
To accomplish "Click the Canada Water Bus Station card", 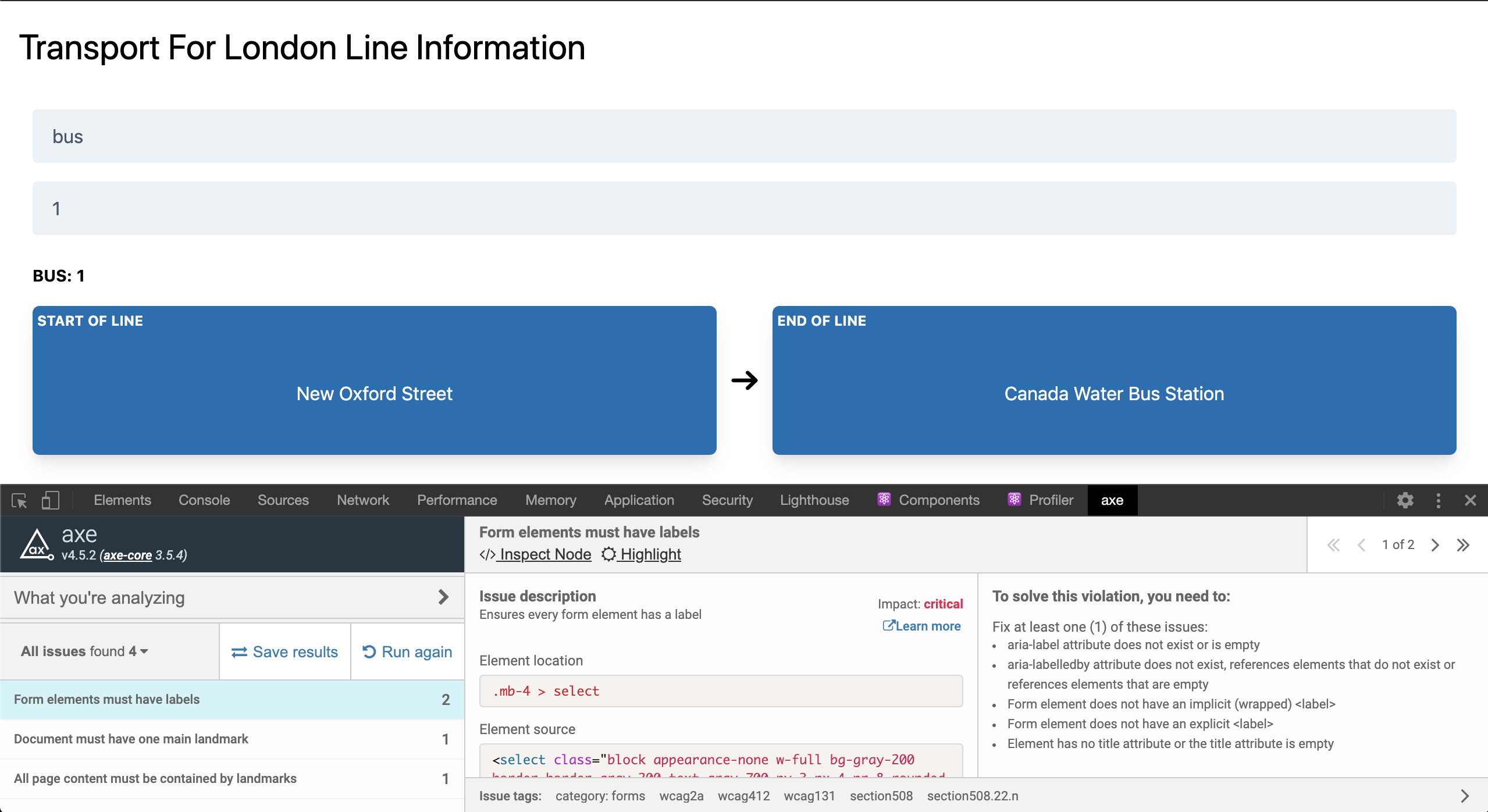I will click(x=1115, y=380).
